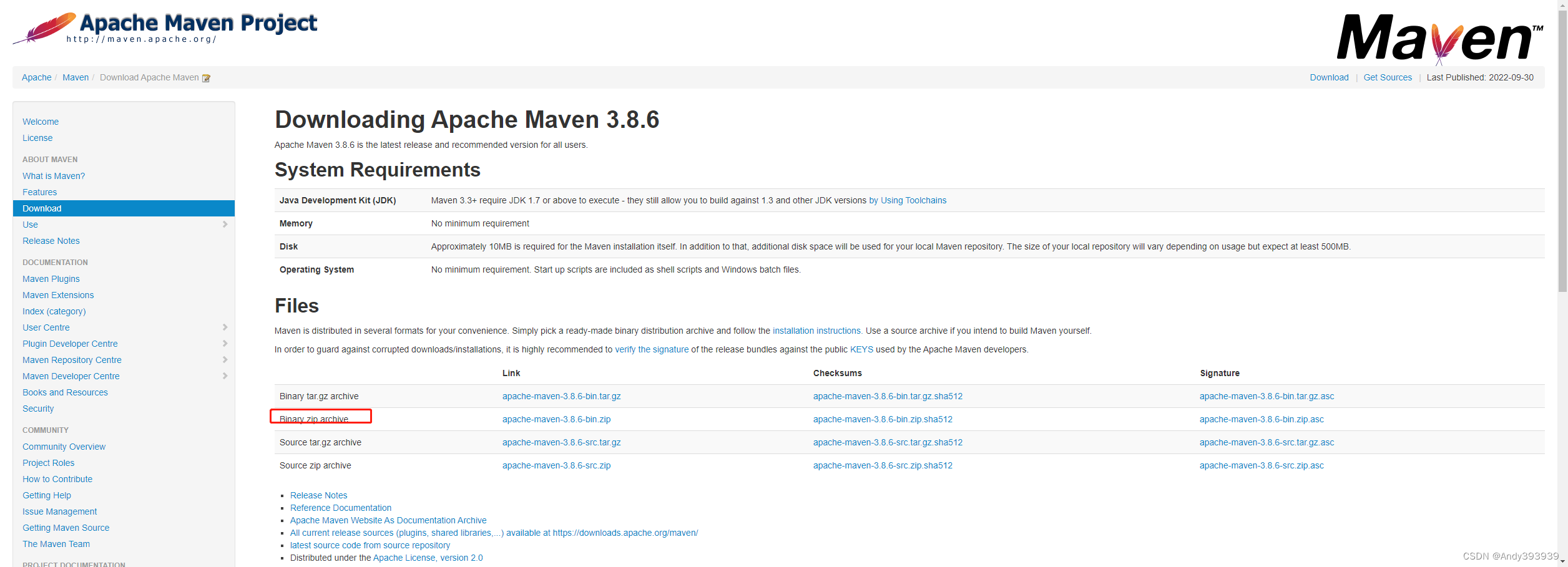The width and height of the screenshot is (1568, 567).
Task: Open the installation instructions link
Action: coord(816,331)
